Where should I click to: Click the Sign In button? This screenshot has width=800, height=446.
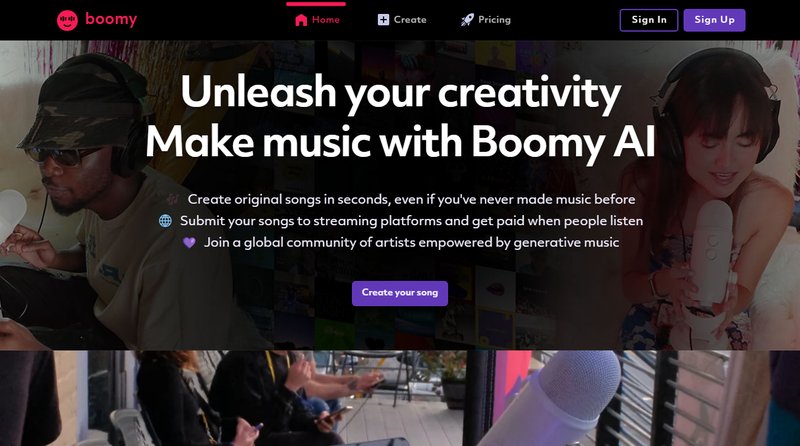649,20
